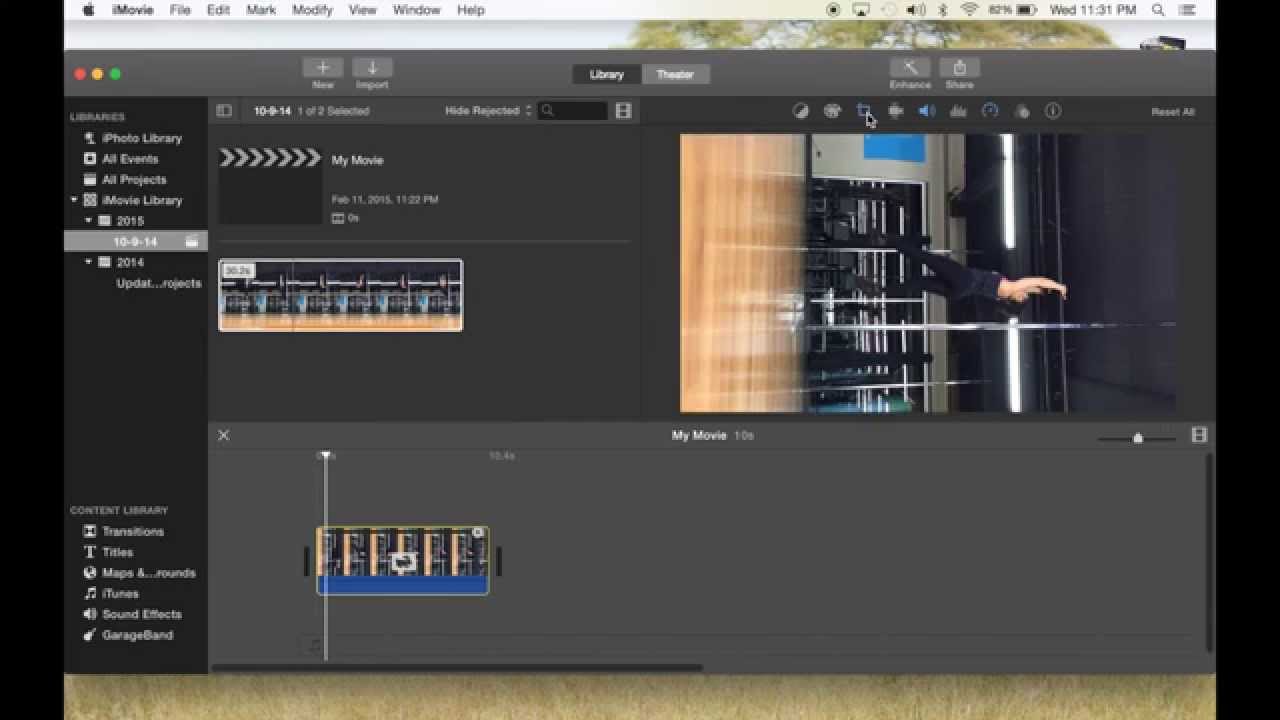This screenshot has width=1280, height=720.
Task: Open the Color Balance adjustment
Action: [800, 111]
